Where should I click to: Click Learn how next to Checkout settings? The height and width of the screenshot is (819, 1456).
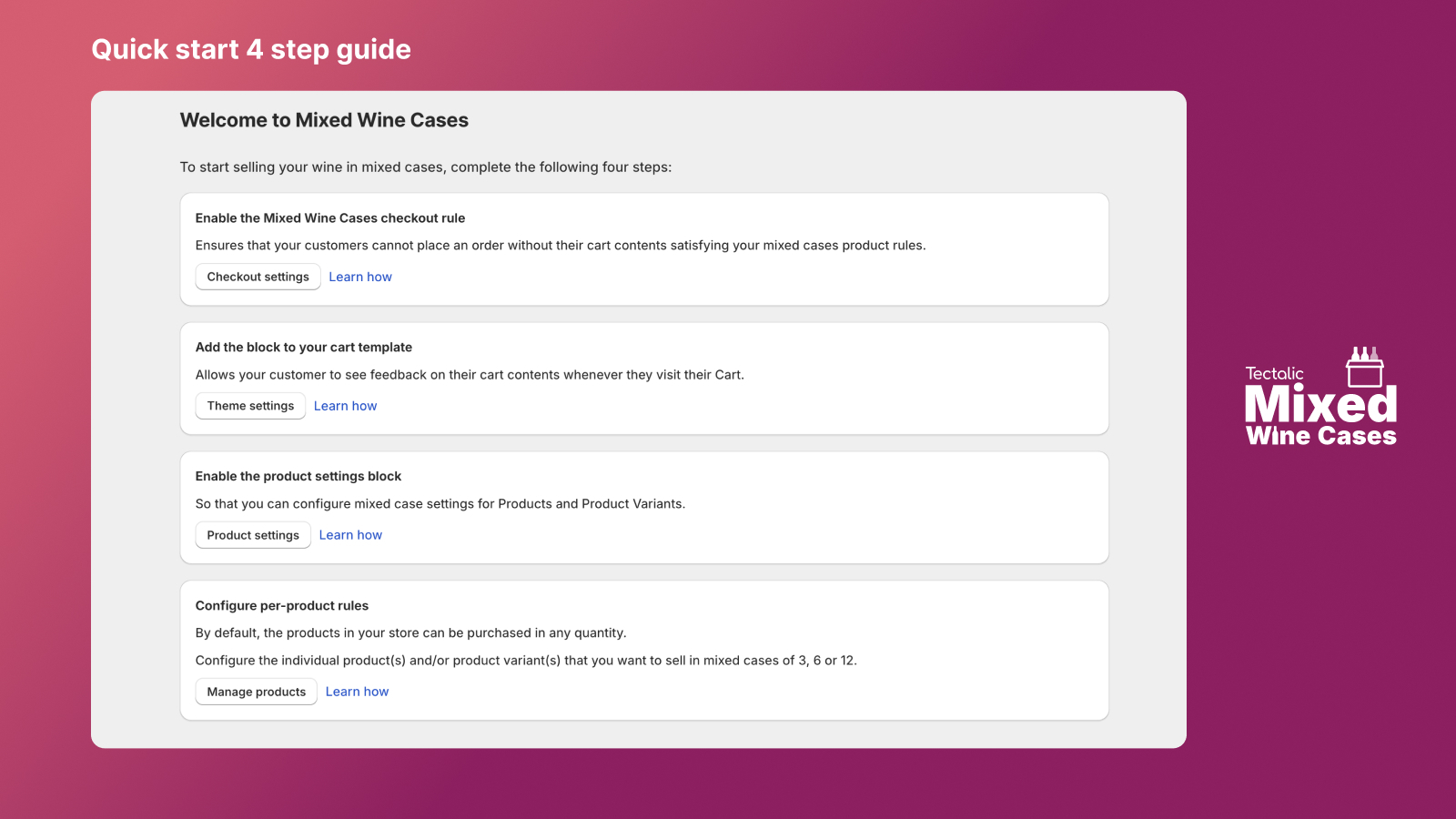tap(360, 277)
